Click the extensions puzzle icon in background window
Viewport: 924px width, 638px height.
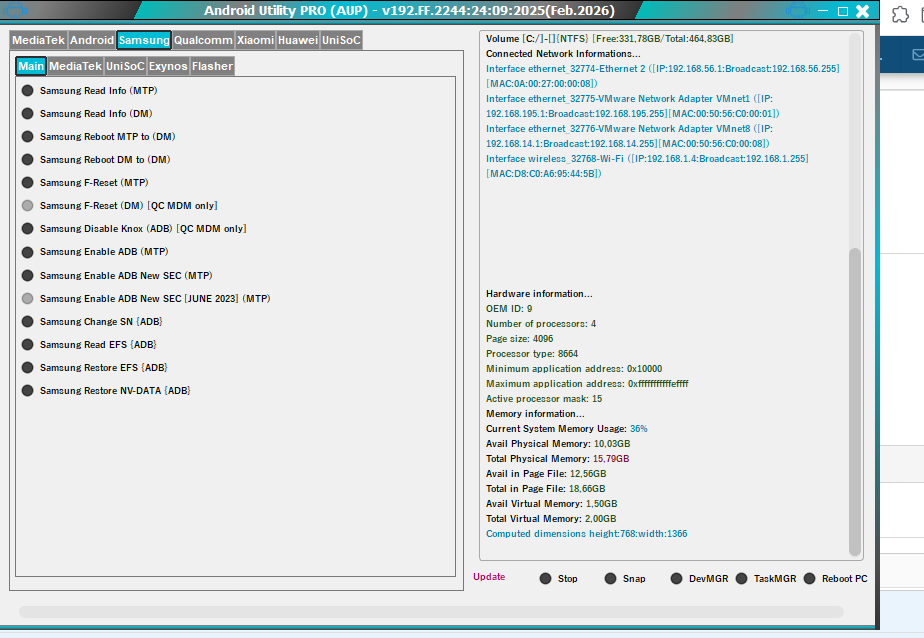(x=900, y=14)
